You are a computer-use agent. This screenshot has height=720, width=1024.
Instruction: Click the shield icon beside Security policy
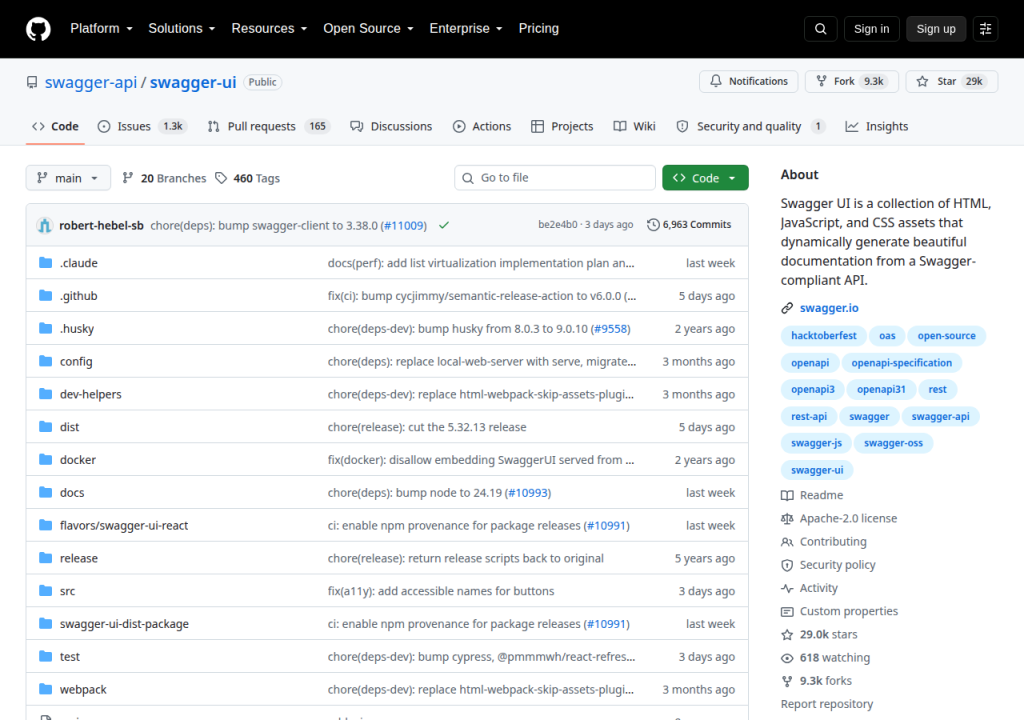pyautogui.click(x=787, y=565)
